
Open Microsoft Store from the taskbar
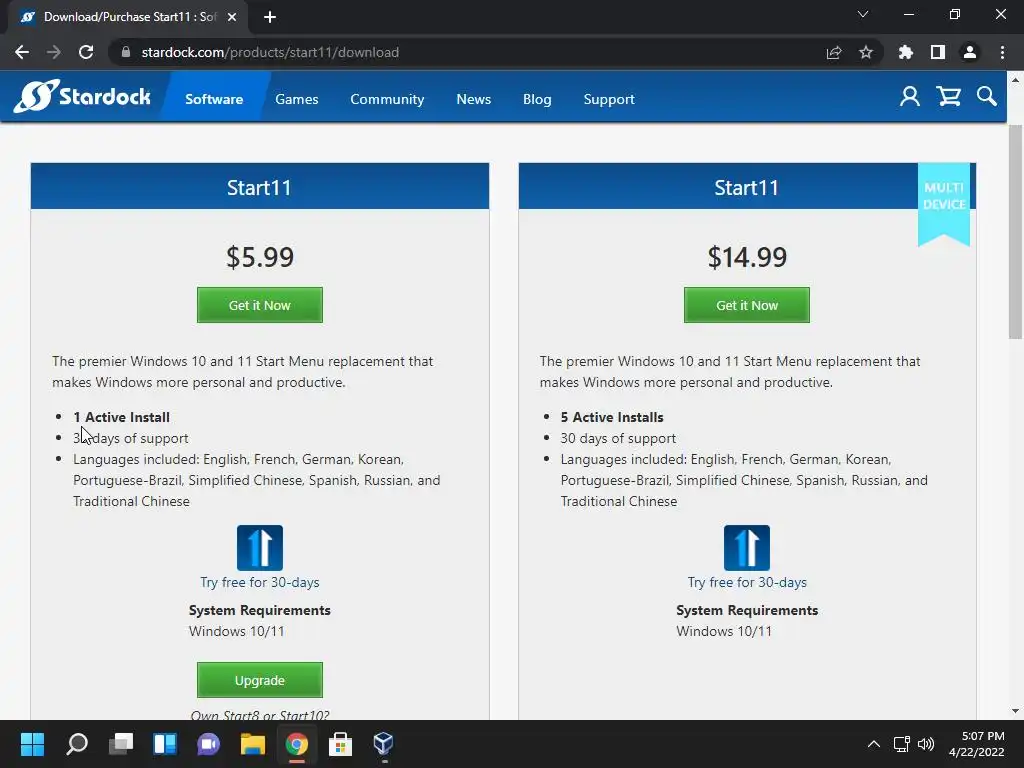[x=340, y=743]
